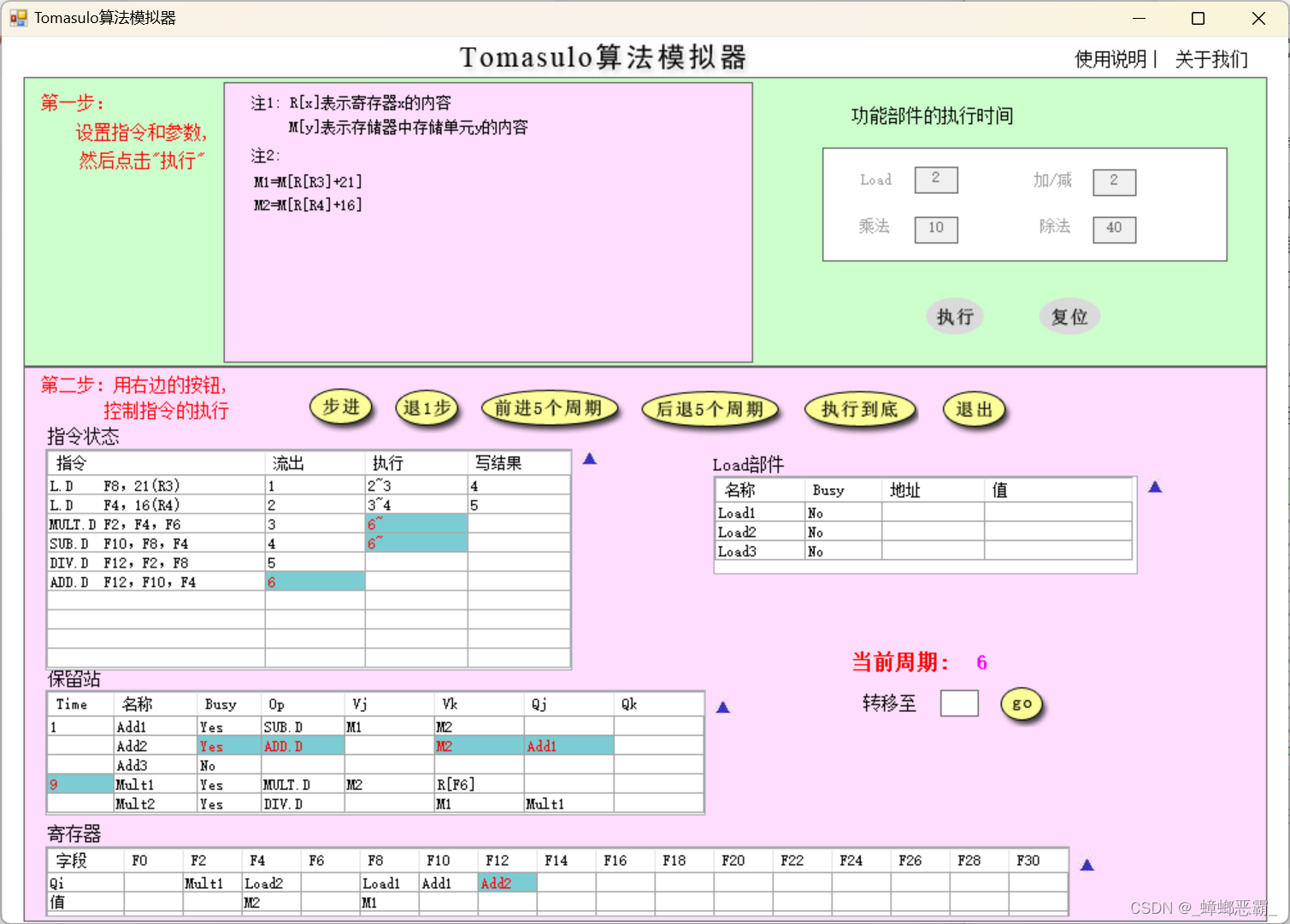Click the 执行 execute button
The image size is (1290, 924).
[955, 317]
